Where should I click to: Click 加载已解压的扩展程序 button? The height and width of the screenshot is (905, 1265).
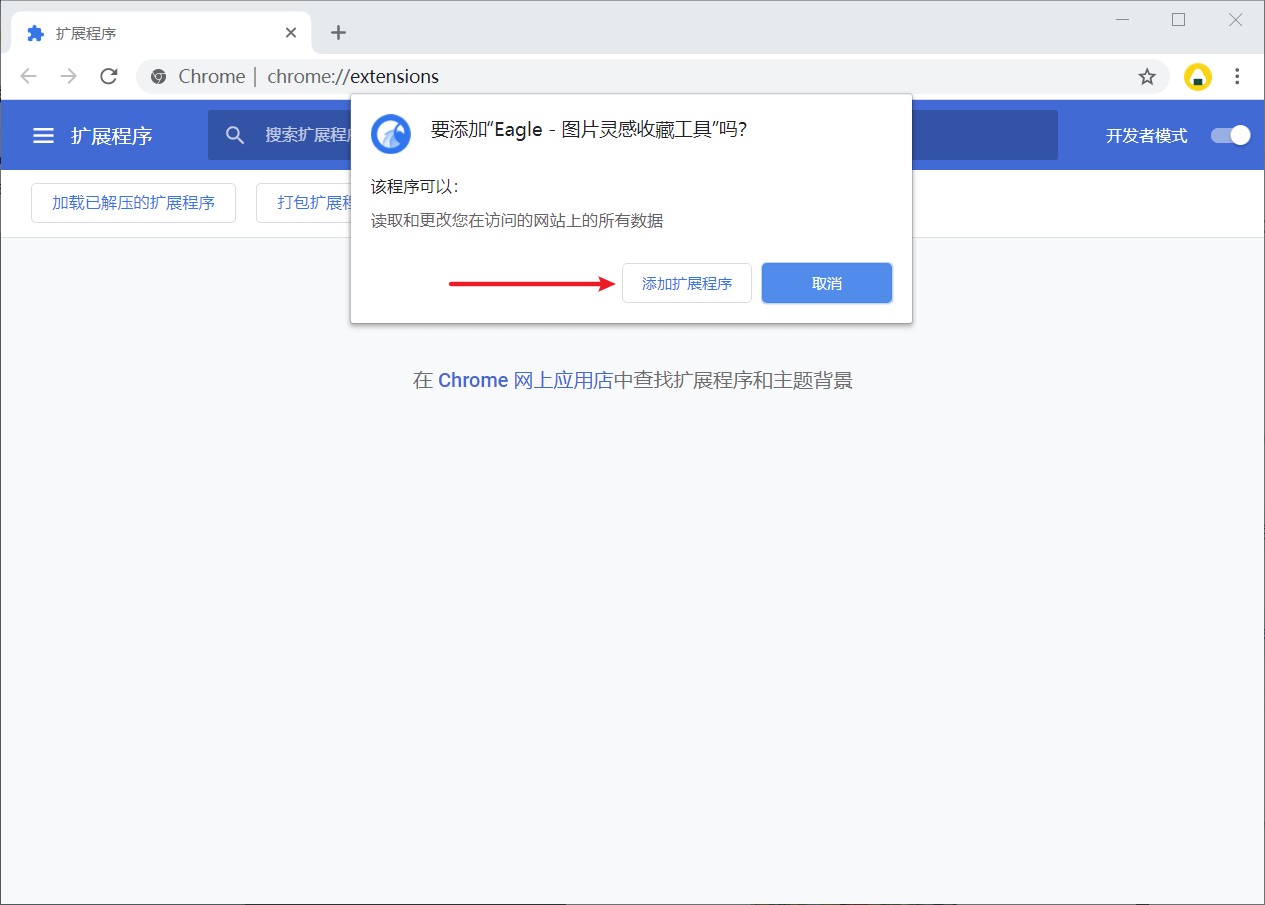point(134,202)
